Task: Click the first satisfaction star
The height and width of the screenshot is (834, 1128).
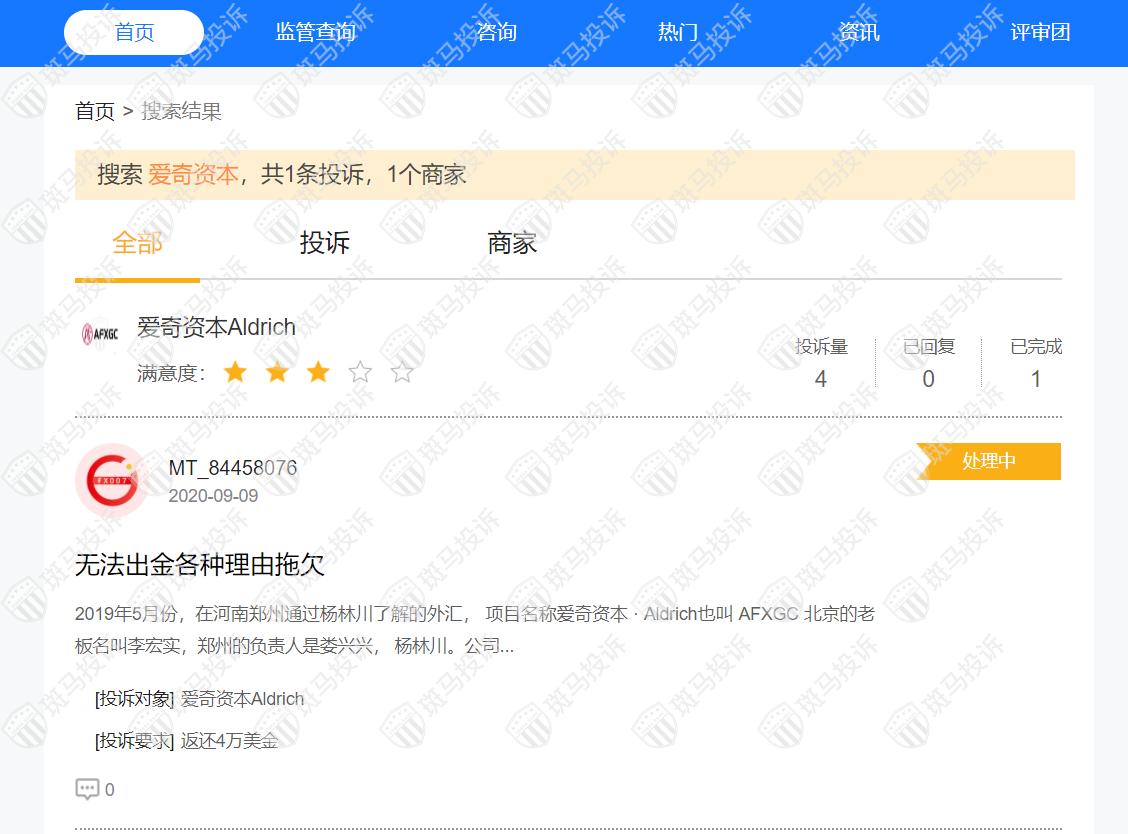Action: tap(235, 373)
